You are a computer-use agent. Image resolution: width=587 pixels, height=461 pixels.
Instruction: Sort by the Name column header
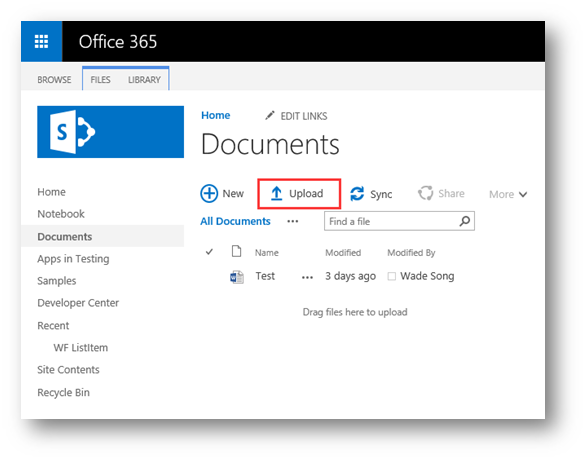tap(267, 253)
